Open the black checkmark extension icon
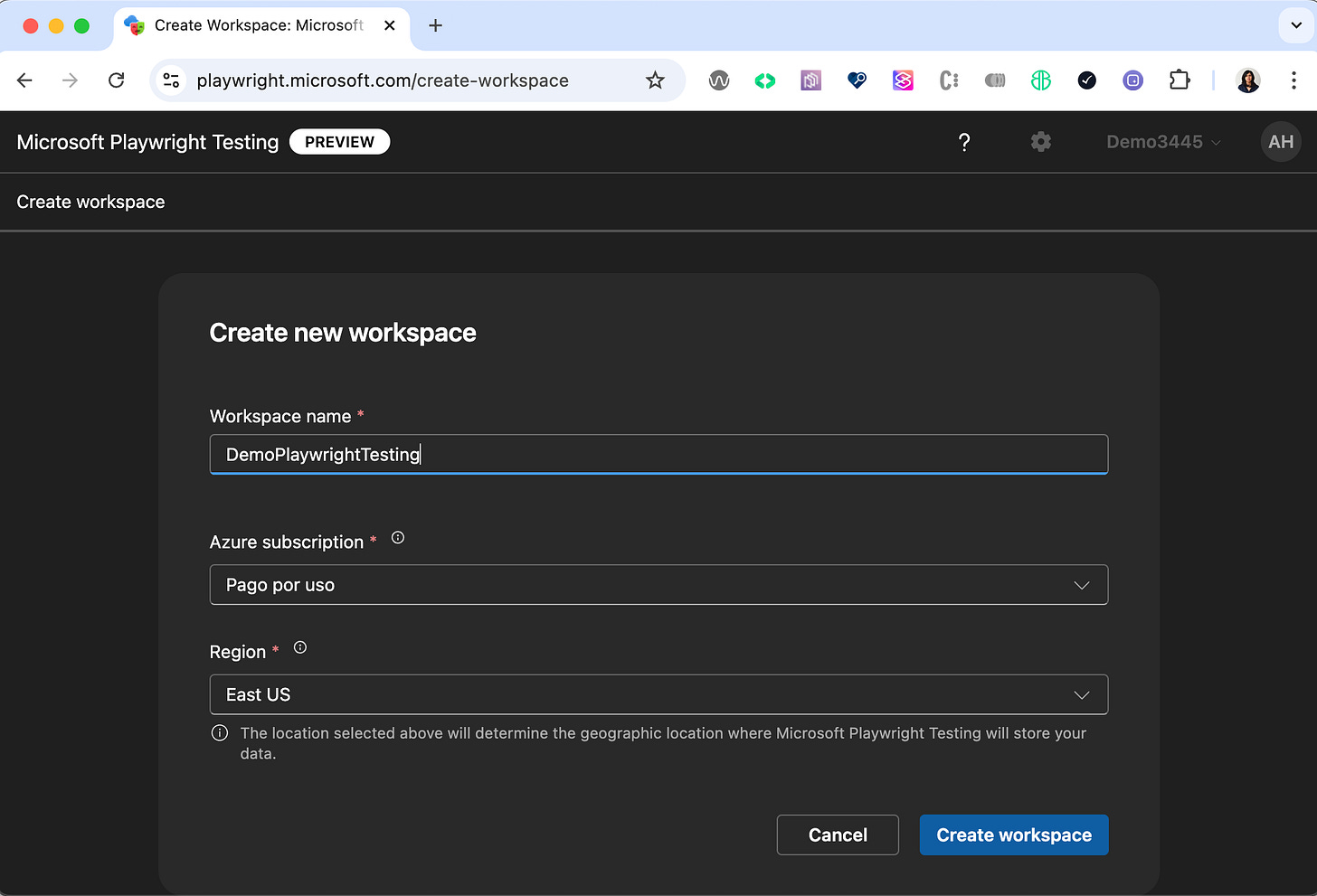This screenshot has width=1317, height=896. (1087, 80)
